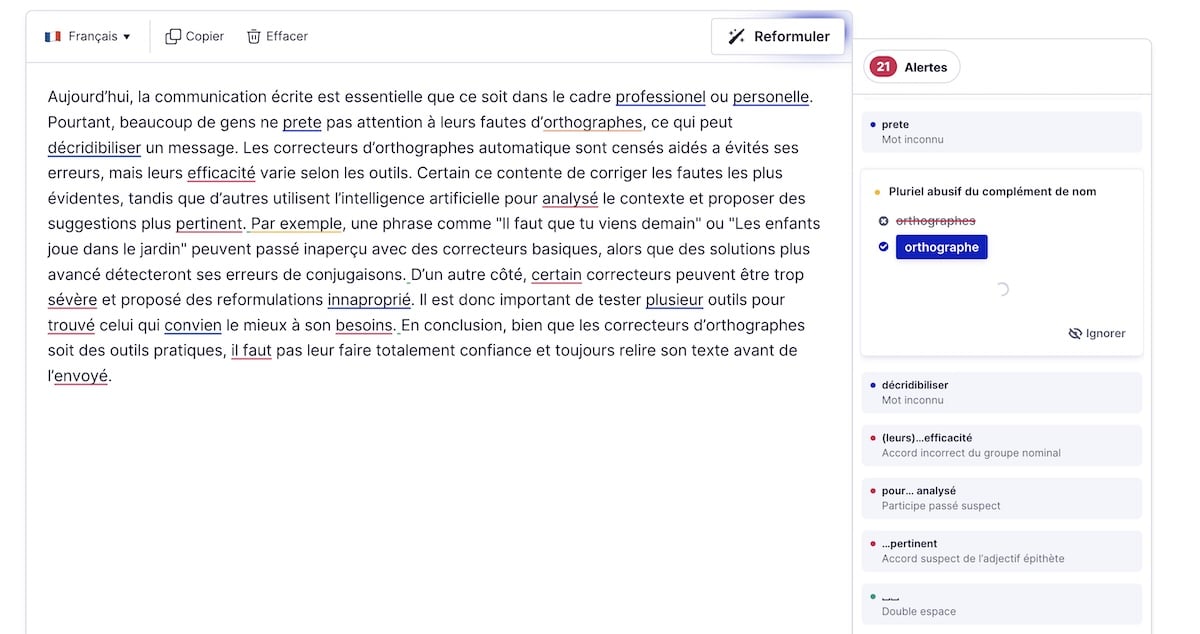Click the underlined word 'personelle' in text
Image resolution: width=1200 pixels, height=634 pixels.
coord(771,97)
